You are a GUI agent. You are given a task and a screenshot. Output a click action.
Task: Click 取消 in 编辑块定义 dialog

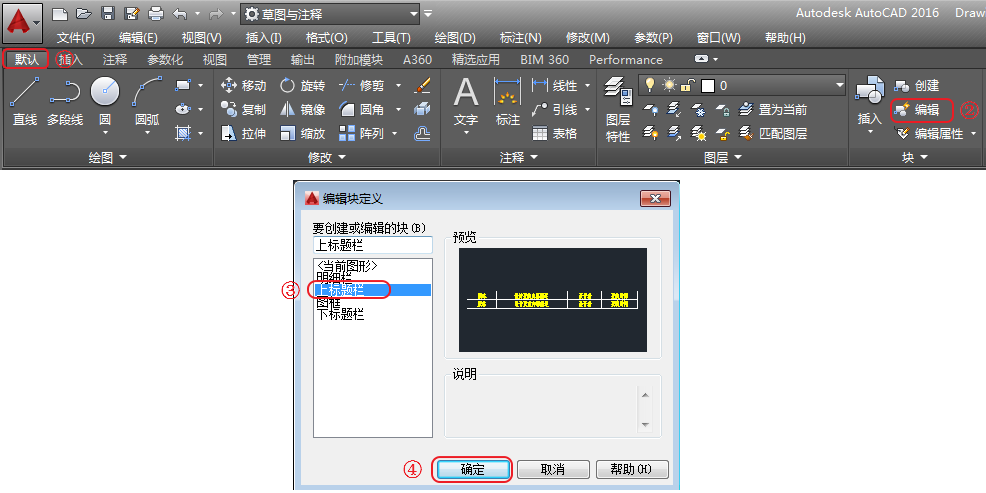(553, 470)
